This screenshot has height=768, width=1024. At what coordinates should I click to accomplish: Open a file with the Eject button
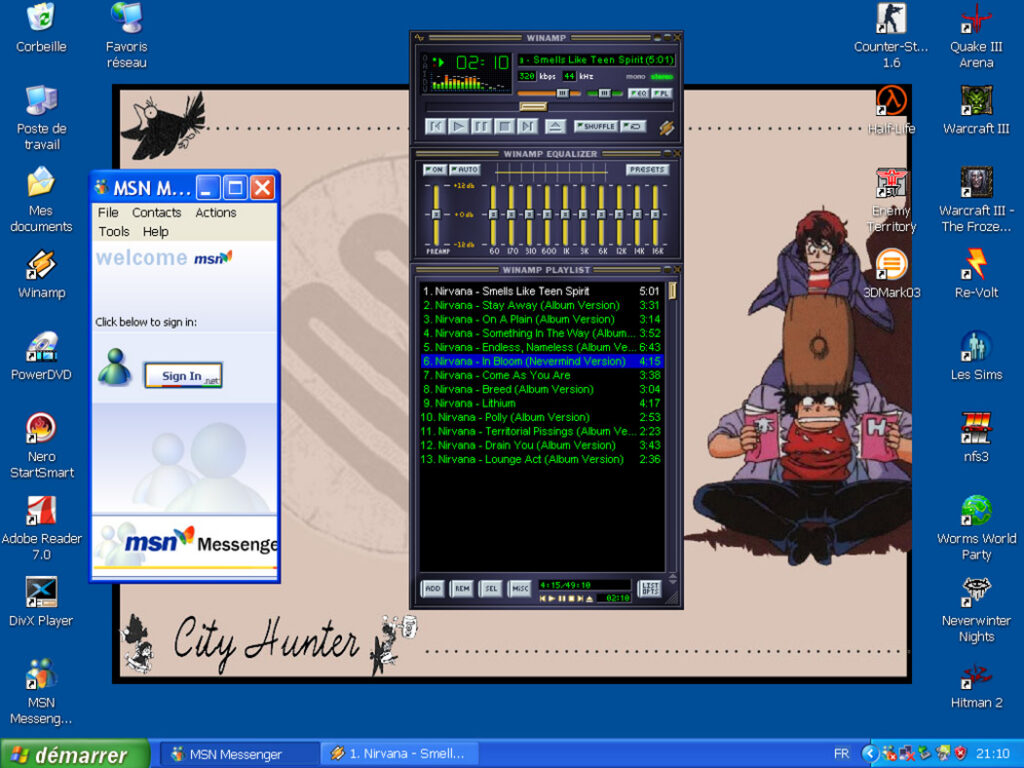556,126
